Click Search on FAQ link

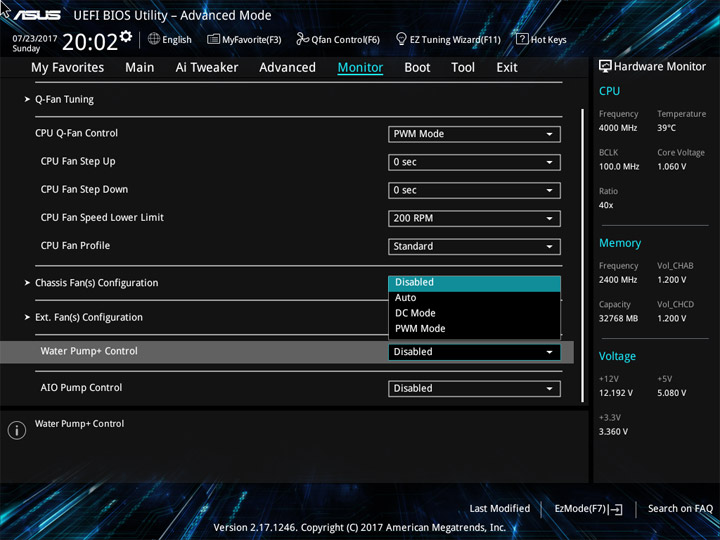tap(680, 509)
